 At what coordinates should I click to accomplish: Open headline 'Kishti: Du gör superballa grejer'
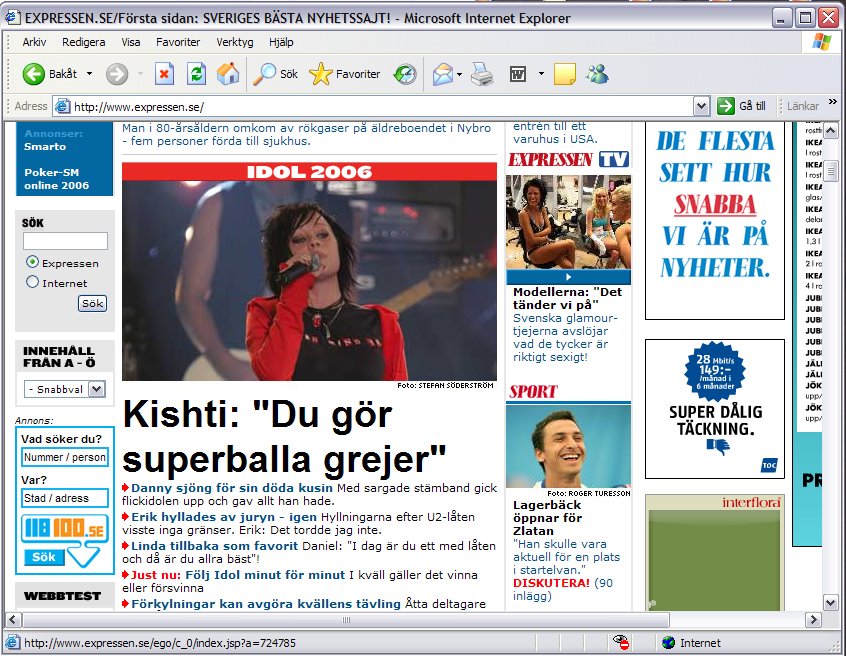pos(284,437)
